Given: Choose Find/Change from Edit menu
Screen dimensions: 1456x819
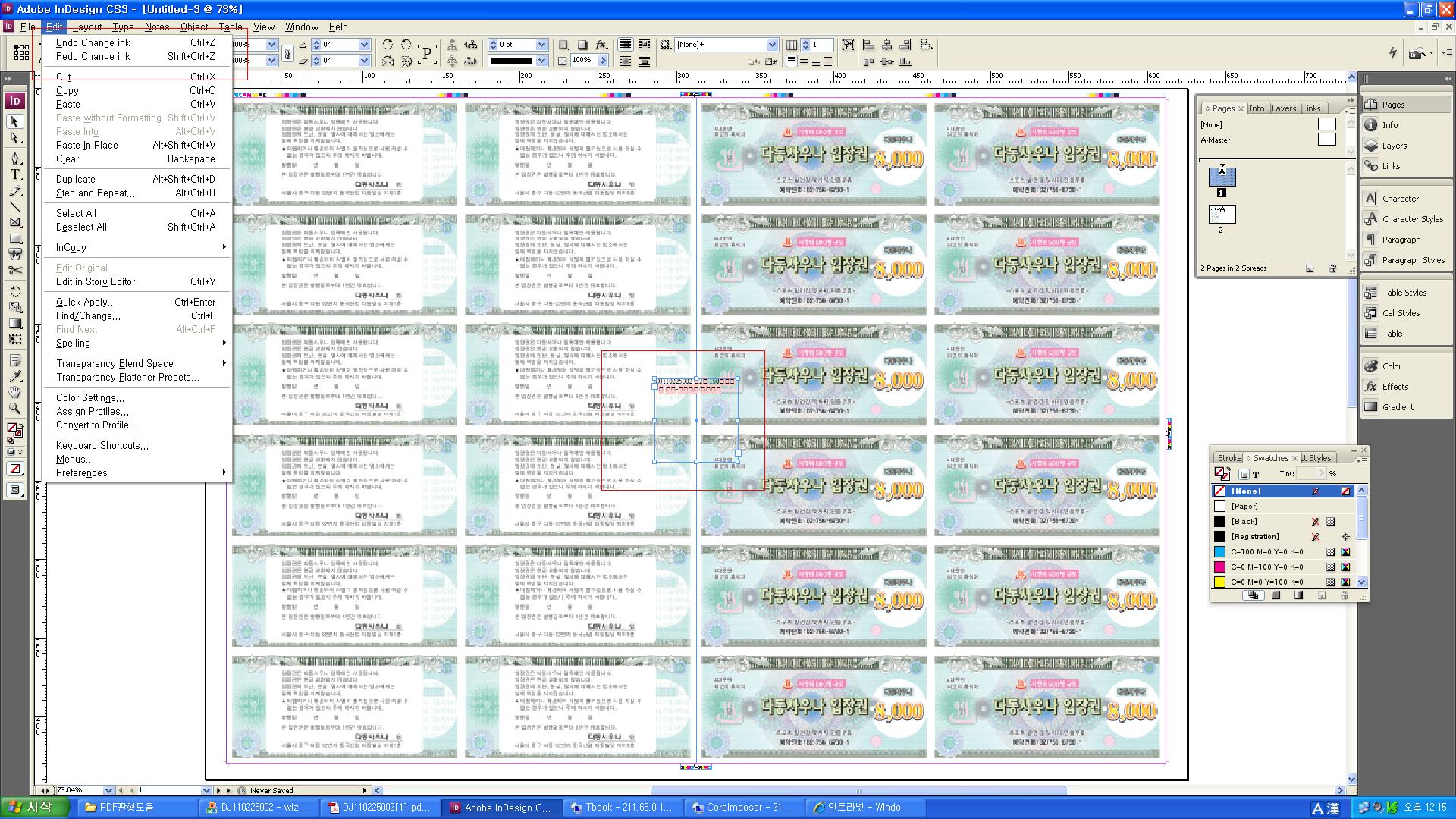Looking at the screenshot, I should [x=88, y=315].
